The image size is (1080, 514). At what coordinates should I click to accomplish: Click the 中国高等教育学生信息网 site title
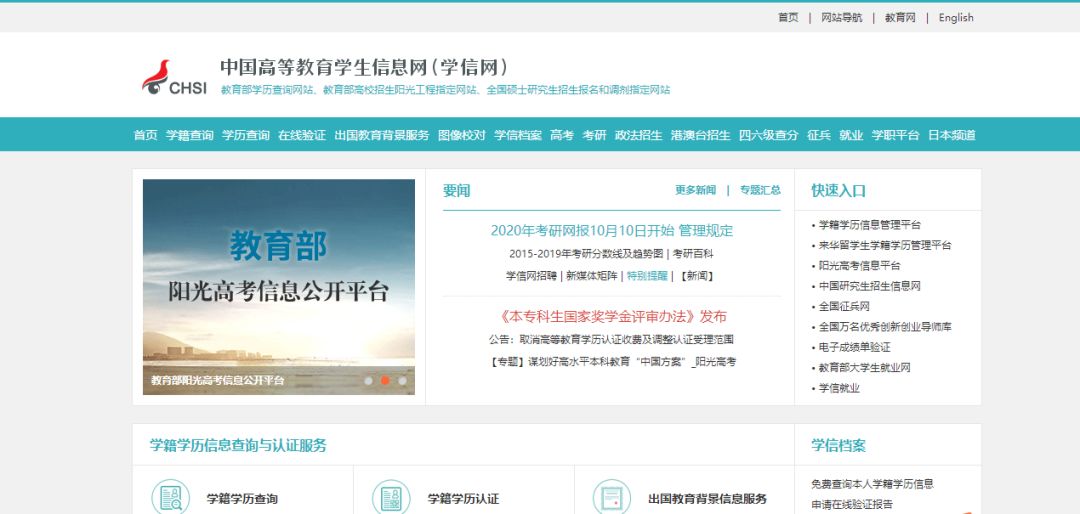point(364,68)
